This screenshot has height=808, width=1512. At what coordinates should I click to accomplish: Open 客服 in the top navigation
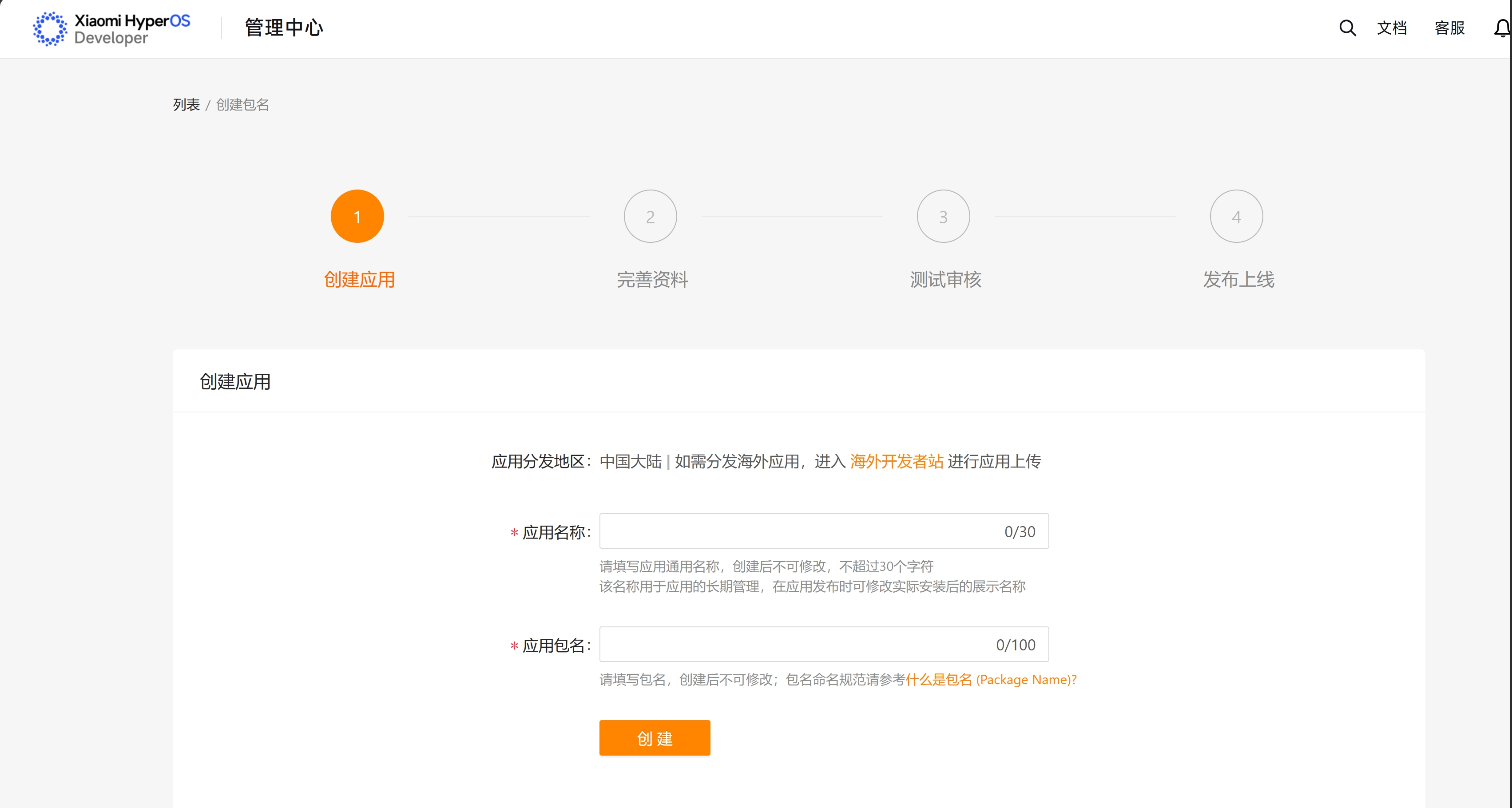pyautogui.click(x=1449, y=28)
